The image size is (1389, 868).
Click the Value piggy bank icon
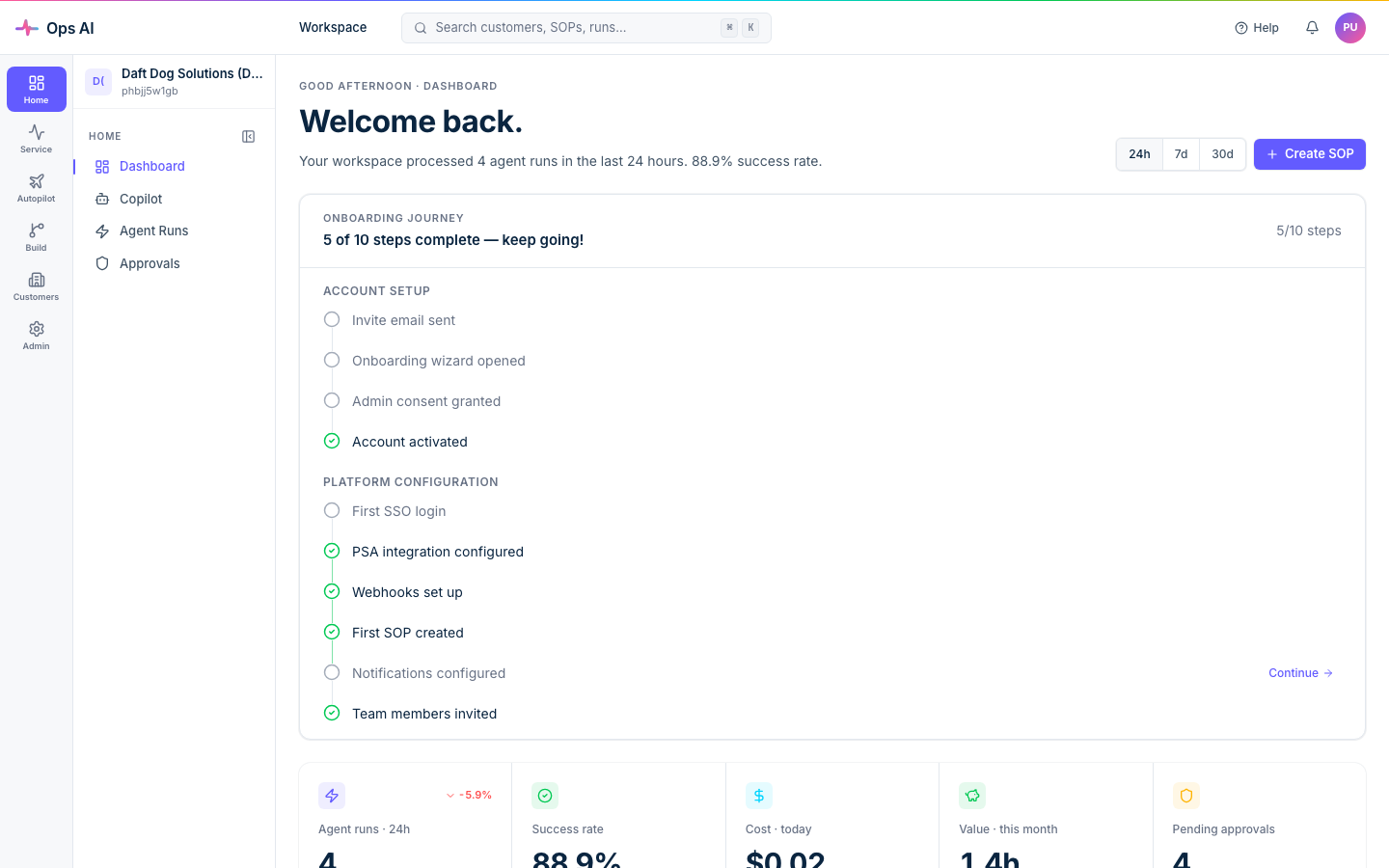pyautogui.click(x=972, y=796)
